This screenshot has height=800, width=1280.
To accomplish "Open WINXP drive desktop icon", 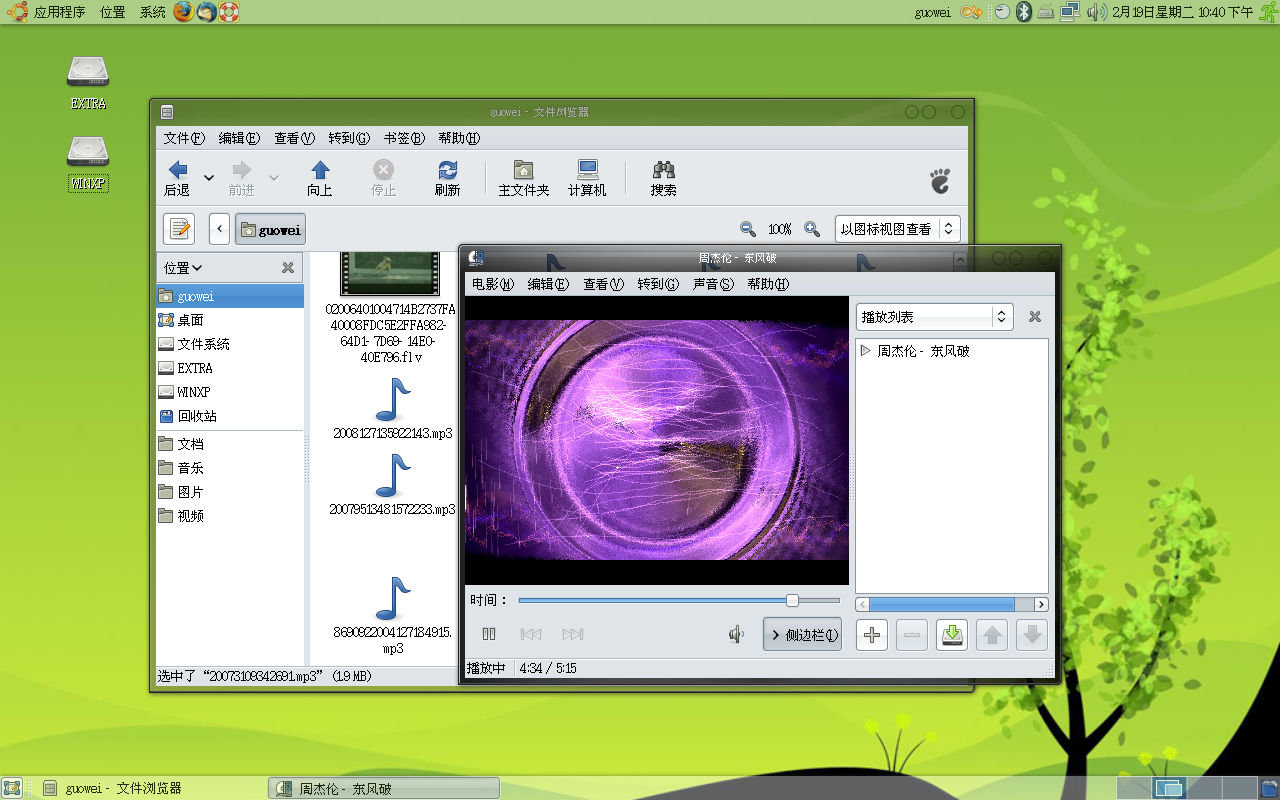I will (x=88, y=164).
